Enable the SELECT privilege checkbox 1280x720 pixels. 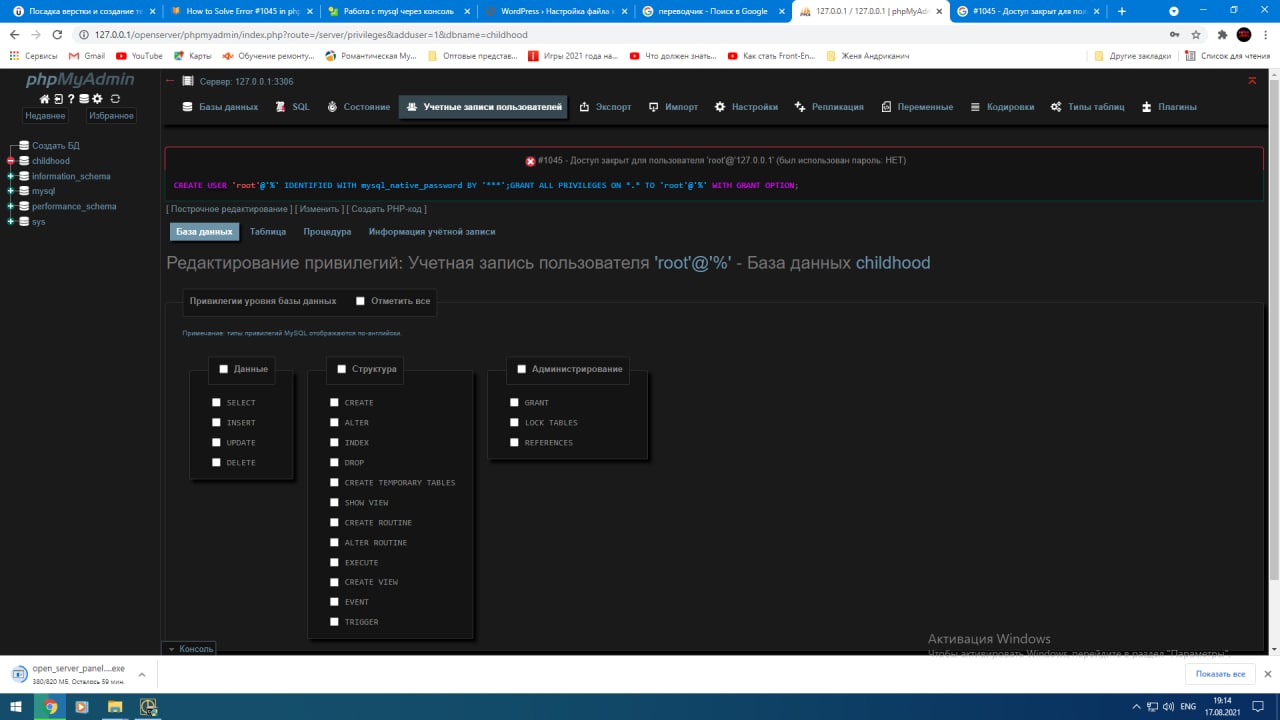(217, 403)
